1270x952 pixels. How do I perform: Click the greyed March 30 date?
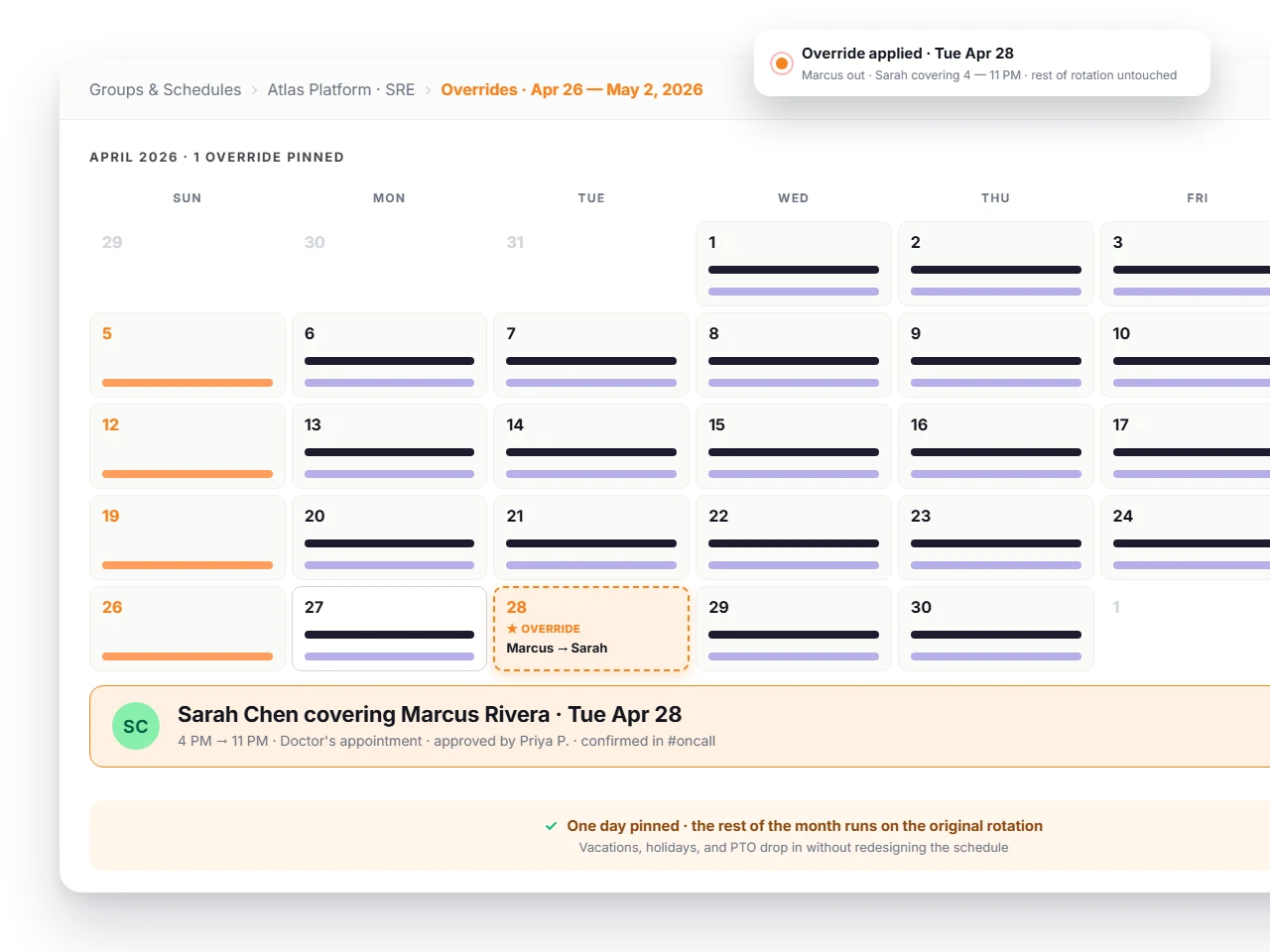coord(315,242)
